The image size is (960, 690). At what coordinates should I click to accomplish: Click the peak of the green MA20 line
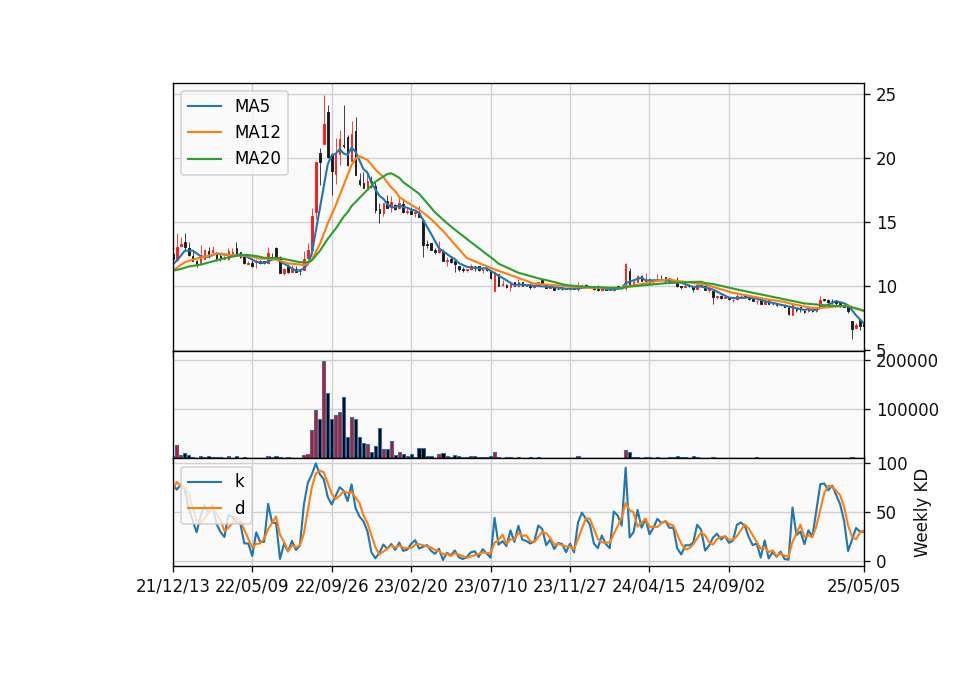[x=390, y=173]
